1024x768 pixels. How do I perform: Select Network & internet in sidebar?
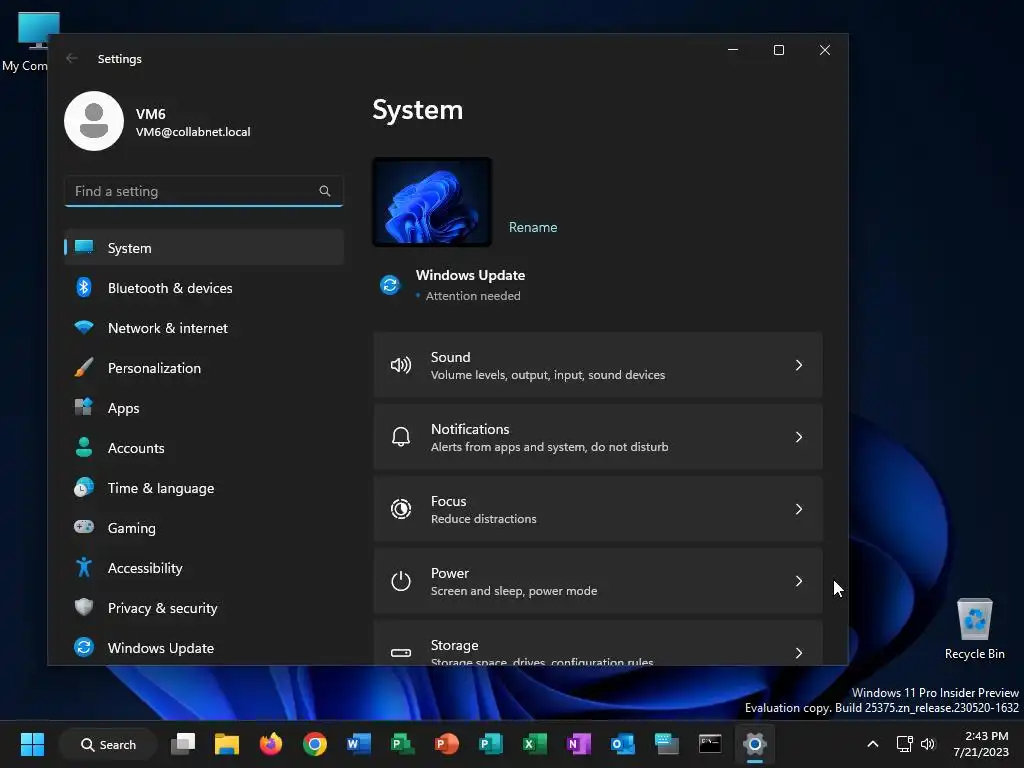click(x=204, y=328)
